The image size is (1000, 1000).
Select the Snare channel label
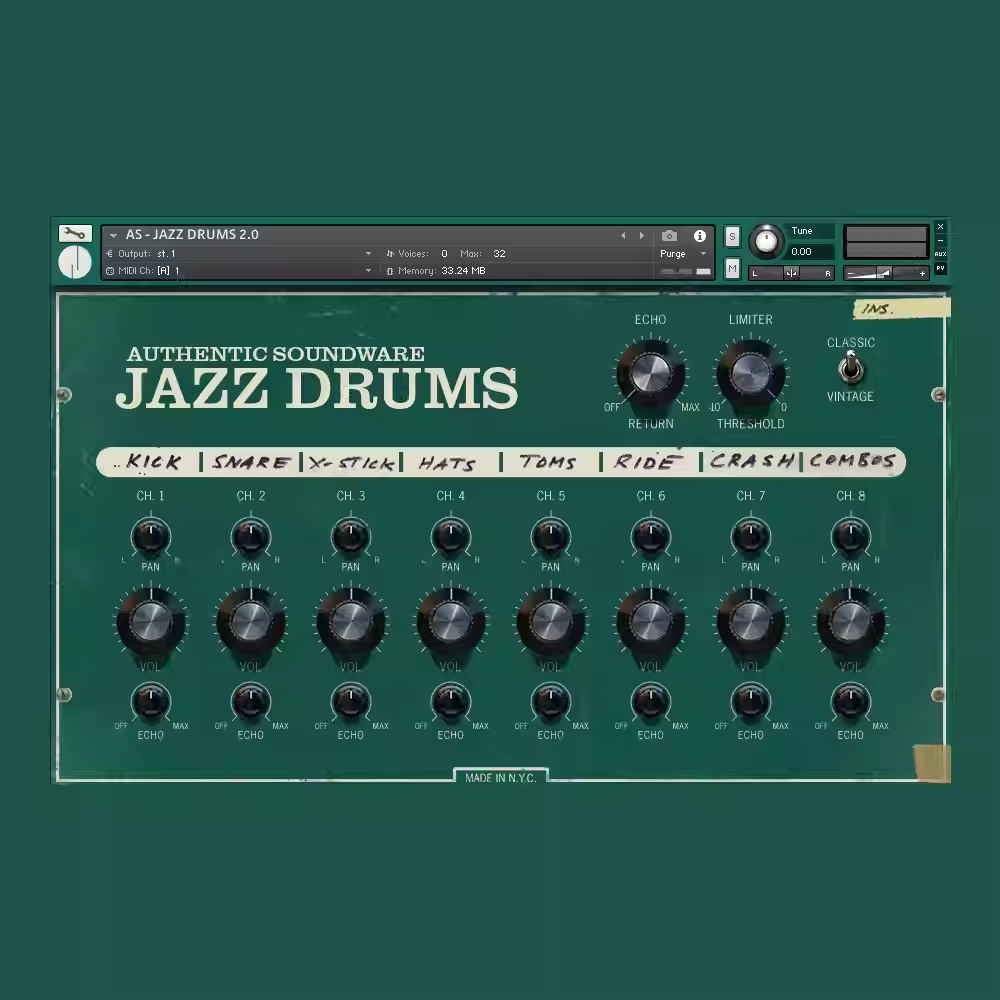(251, 462)
